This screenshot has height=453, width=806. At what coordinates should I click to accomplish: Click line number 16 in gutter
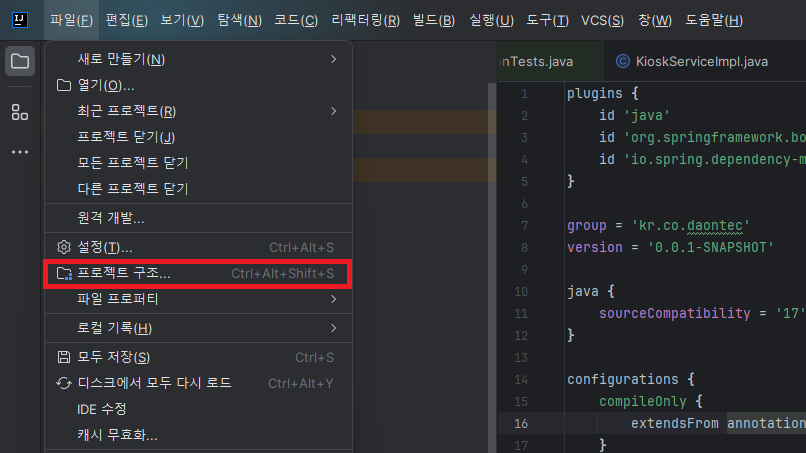521,424
